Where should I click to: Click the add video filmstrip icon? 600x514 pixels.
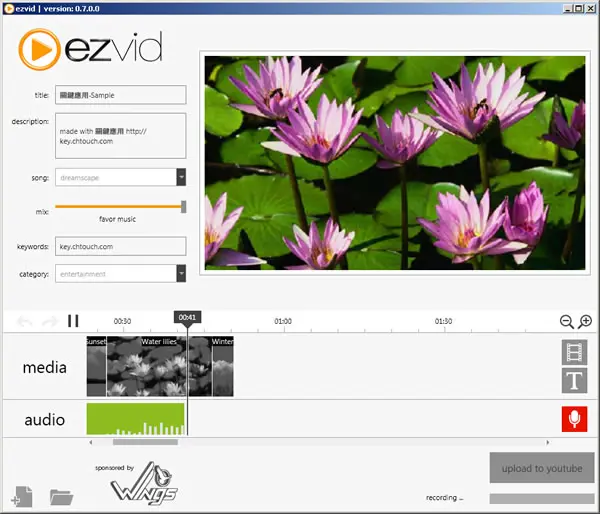tap(574, 352)
